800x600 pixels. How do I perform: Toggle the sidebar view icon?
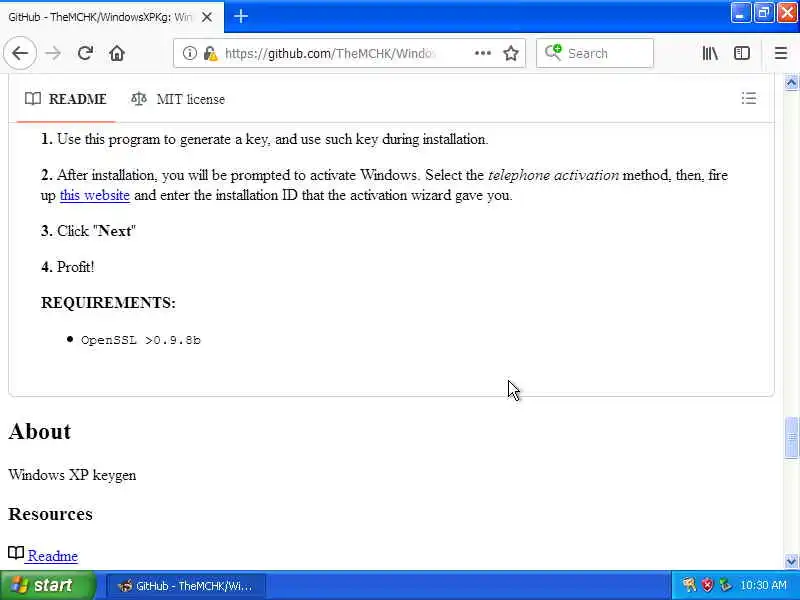coord(742,53)
